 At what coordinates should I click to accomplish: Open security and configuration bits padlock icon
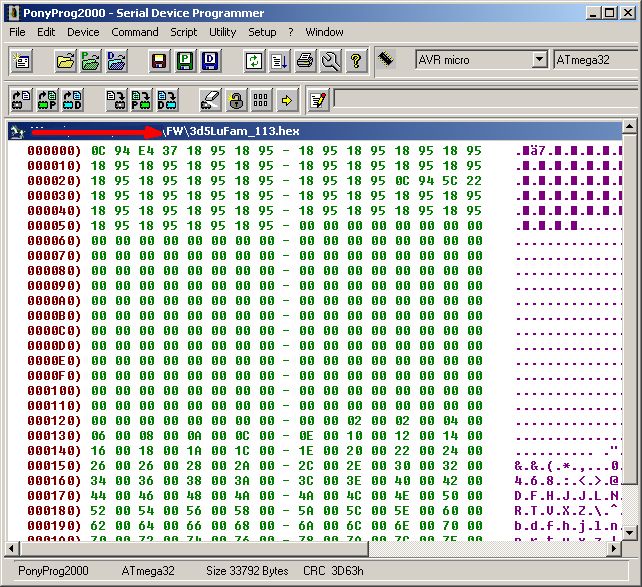[236, 100]
